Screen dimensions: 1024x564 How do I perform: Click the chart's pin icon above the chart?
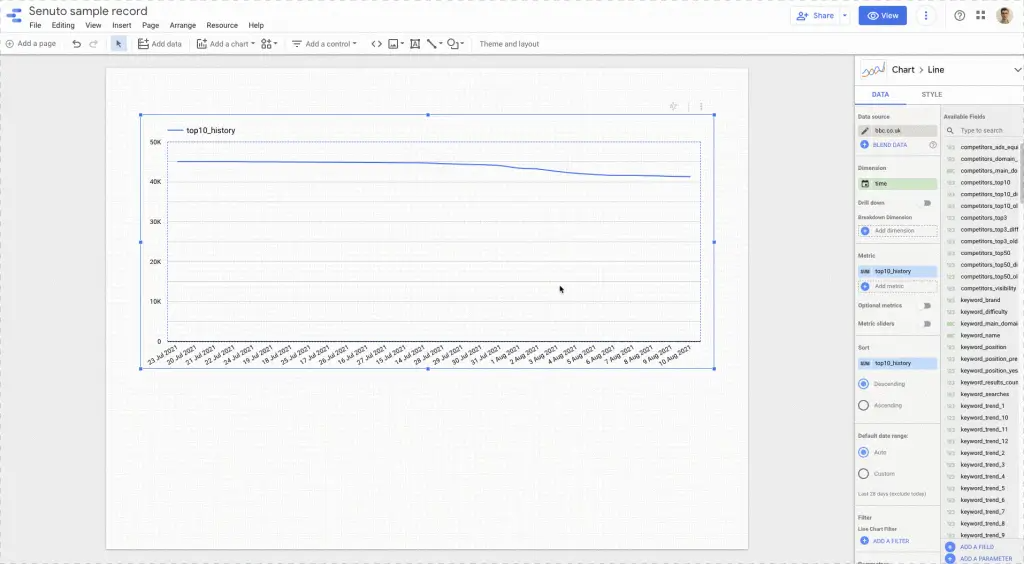coord(673,106)
